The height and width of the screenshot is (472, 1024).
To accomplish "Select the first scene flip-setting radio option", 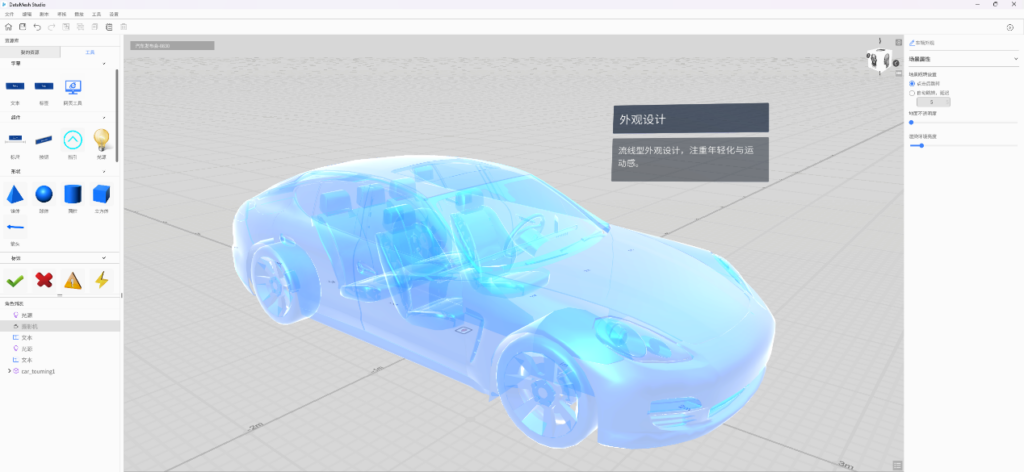I will pos(912,84).
